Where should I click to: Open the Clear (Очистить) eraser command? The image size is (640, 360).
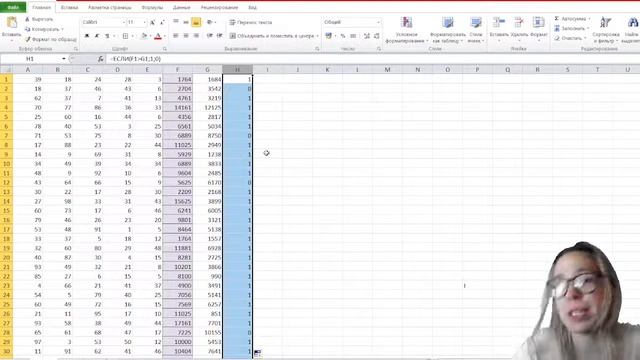[x=569, y=38]
